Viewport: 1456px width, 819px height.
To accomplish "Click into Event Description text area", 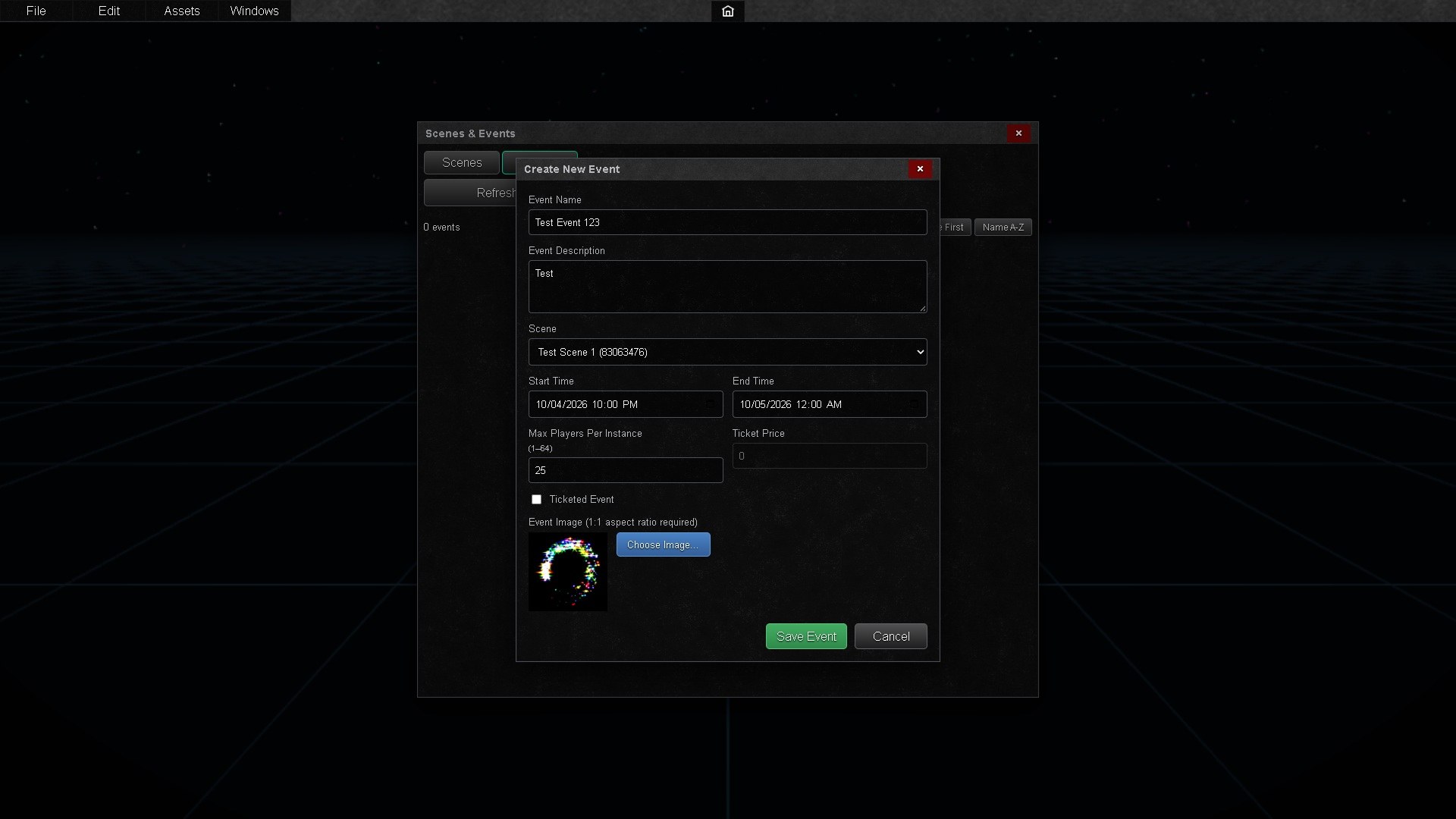I will (727, 287).
